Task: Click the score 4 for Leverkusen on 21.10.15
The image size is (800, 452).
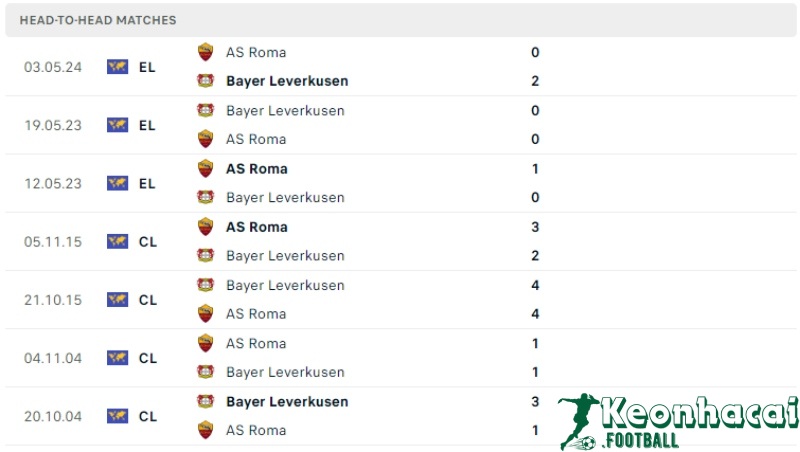Action: point(536,285)
